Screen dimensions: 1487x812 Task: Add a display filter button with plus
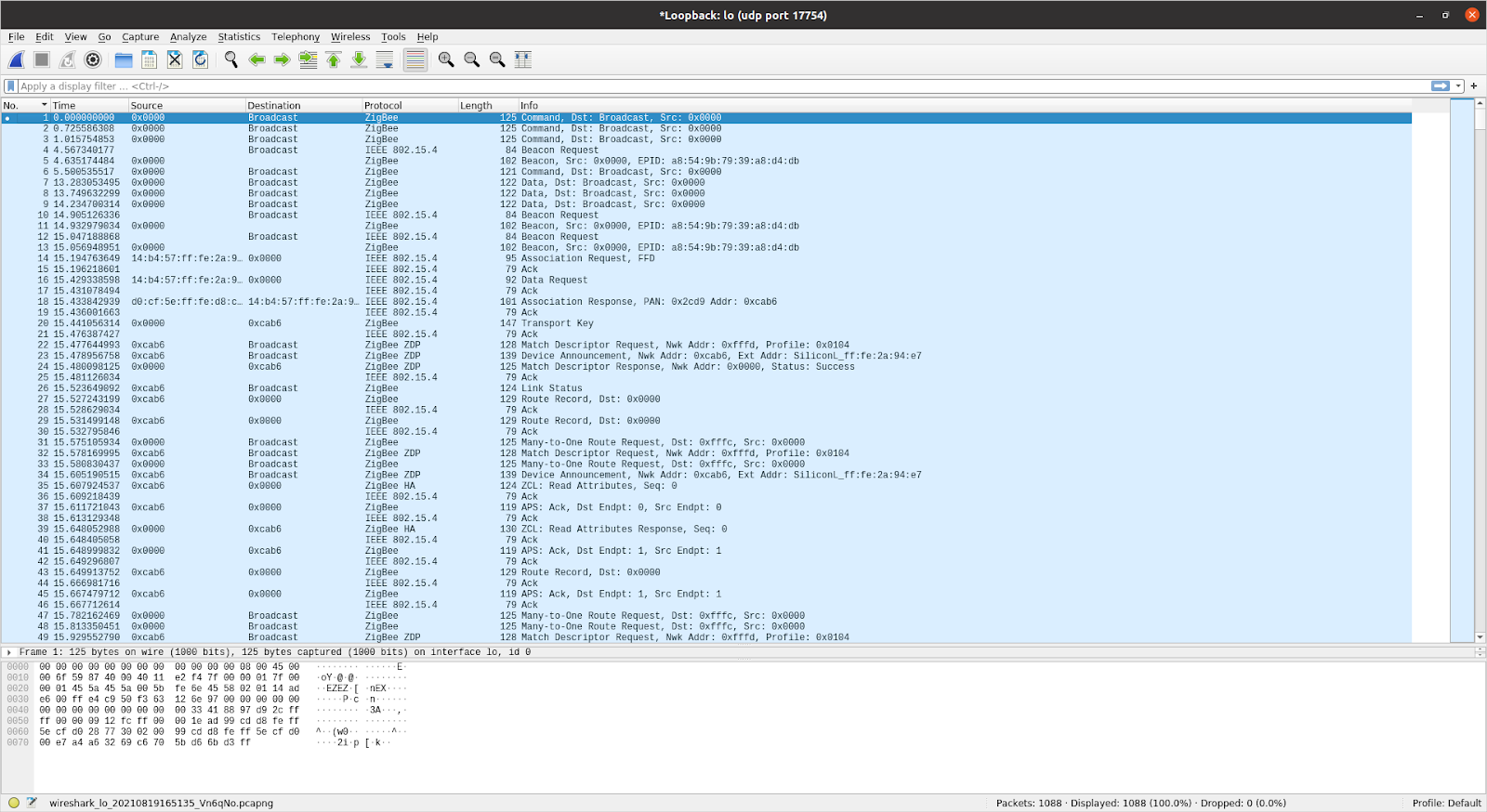pos(1474,86)
